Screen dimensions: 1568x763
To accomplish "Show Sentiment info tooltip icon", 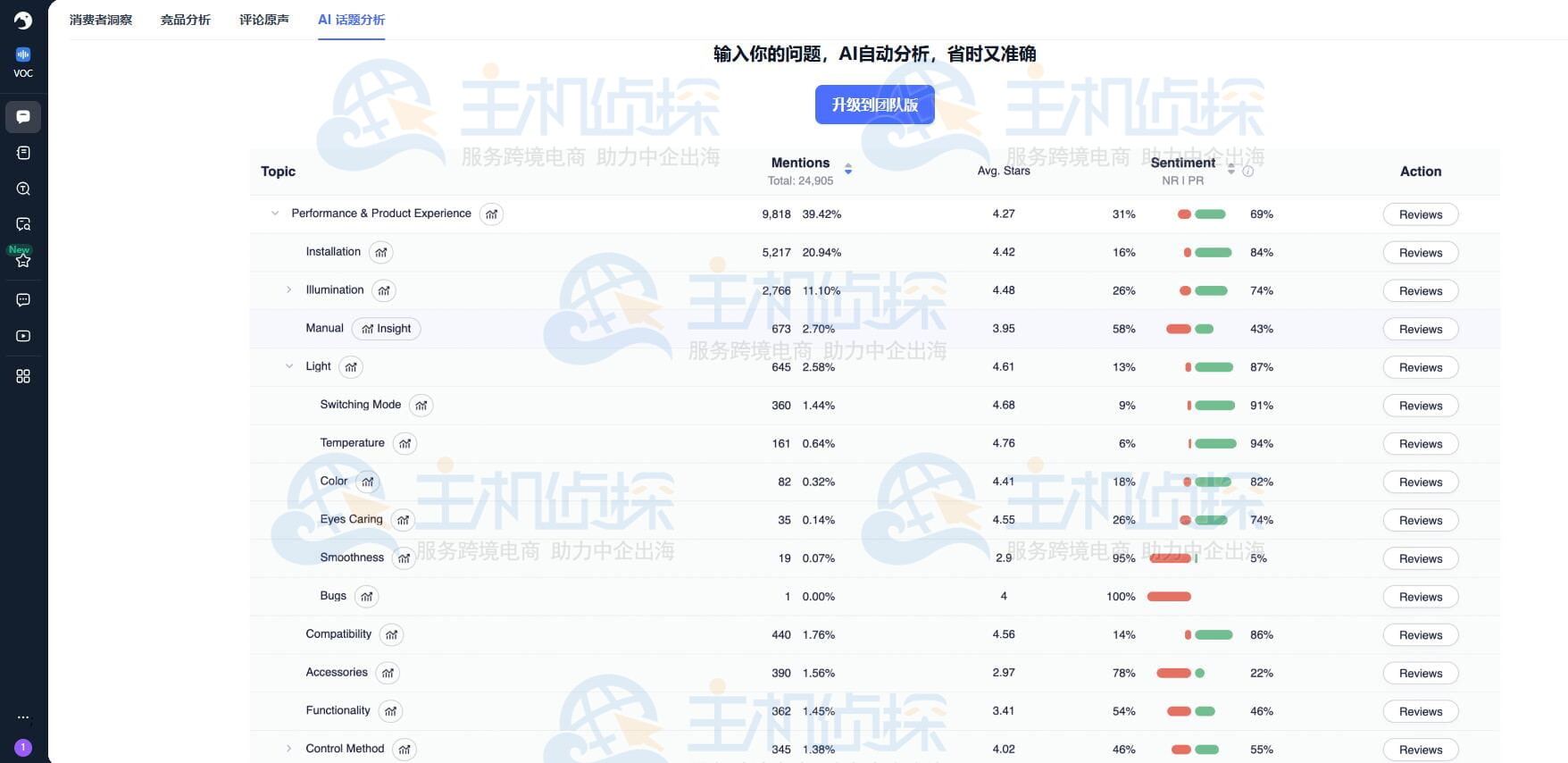I will point(1248,172).
